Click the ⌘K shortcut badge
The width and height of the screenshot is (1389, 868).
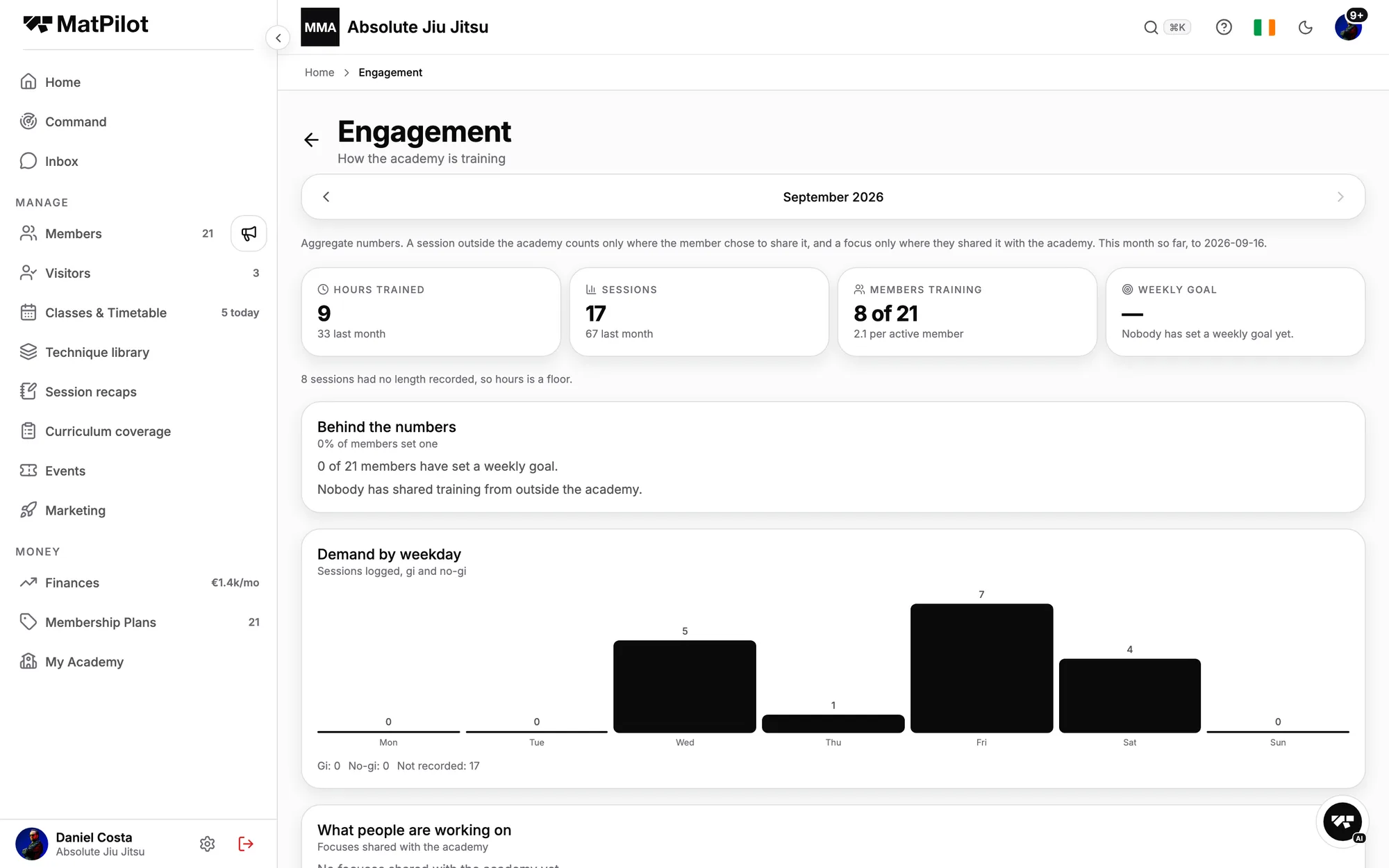1177,27
